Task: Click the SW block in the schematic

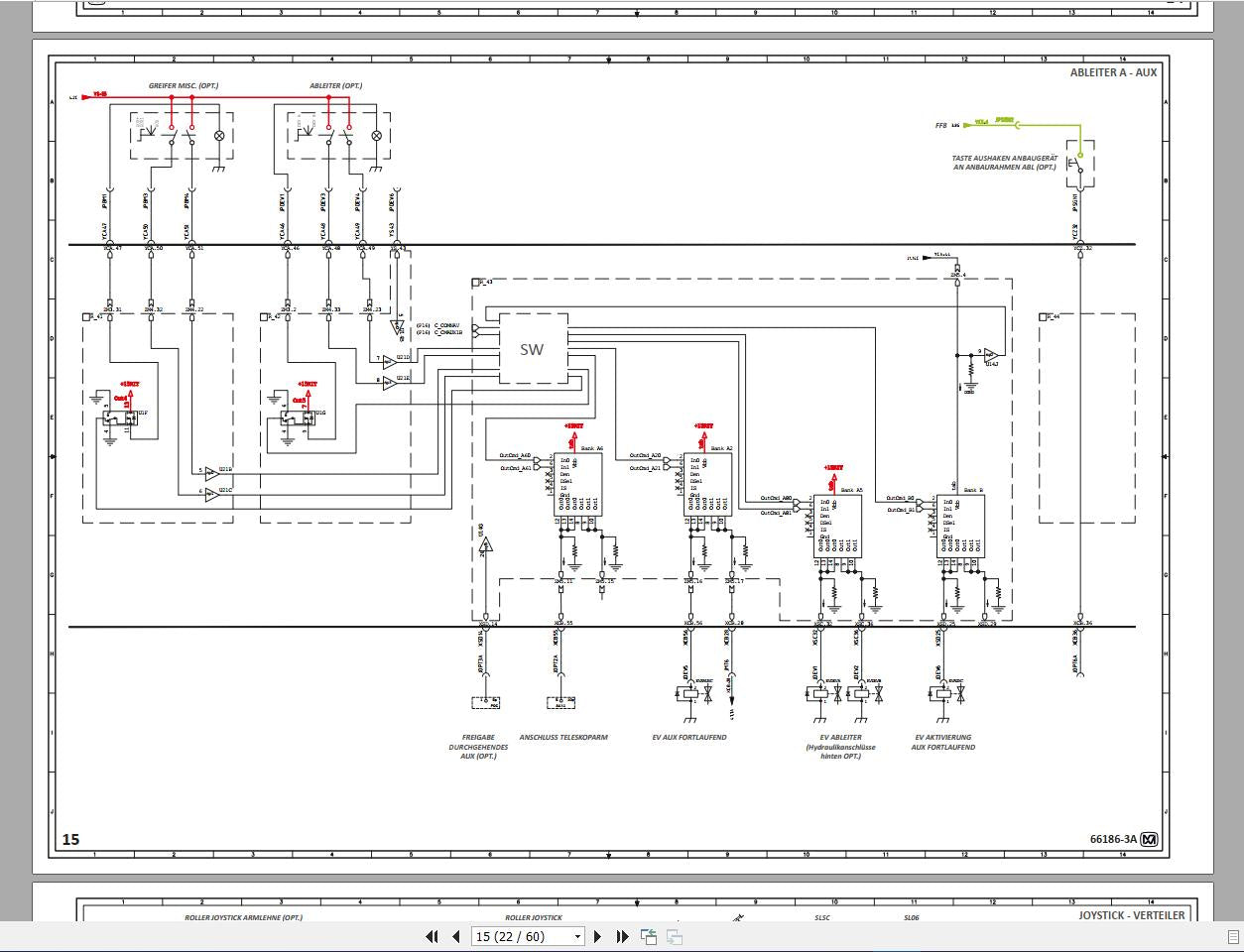Action: [533, 349]
